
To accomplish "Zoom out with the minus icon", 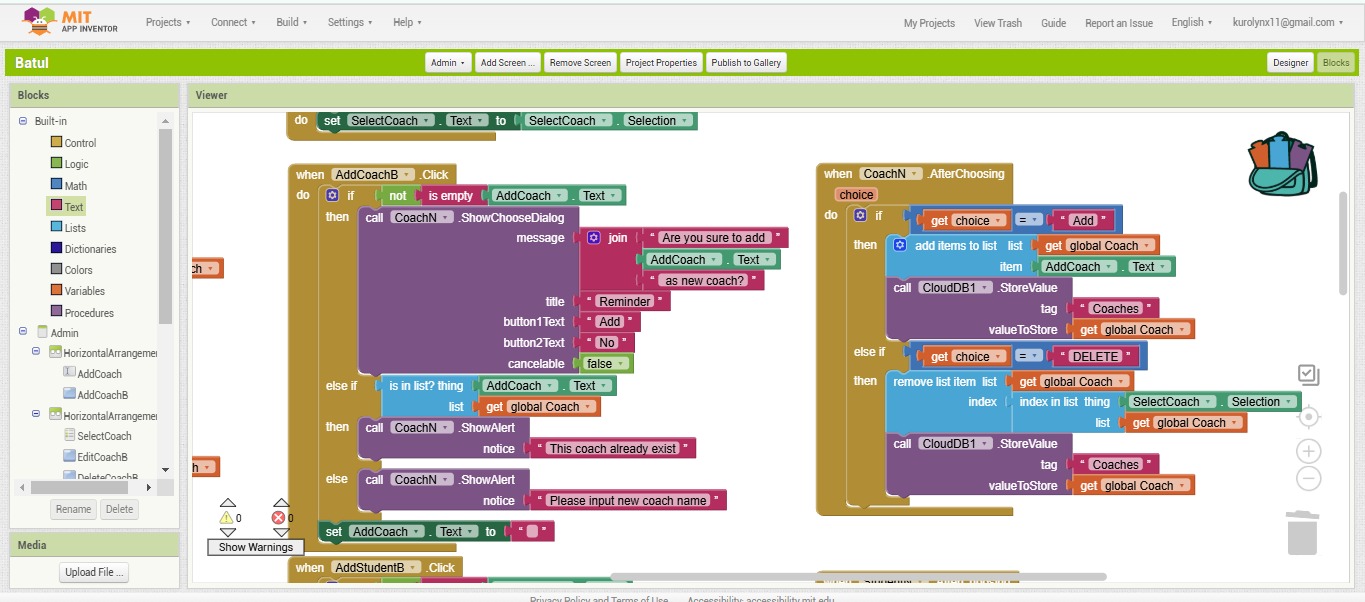I will coord(1308,479).
